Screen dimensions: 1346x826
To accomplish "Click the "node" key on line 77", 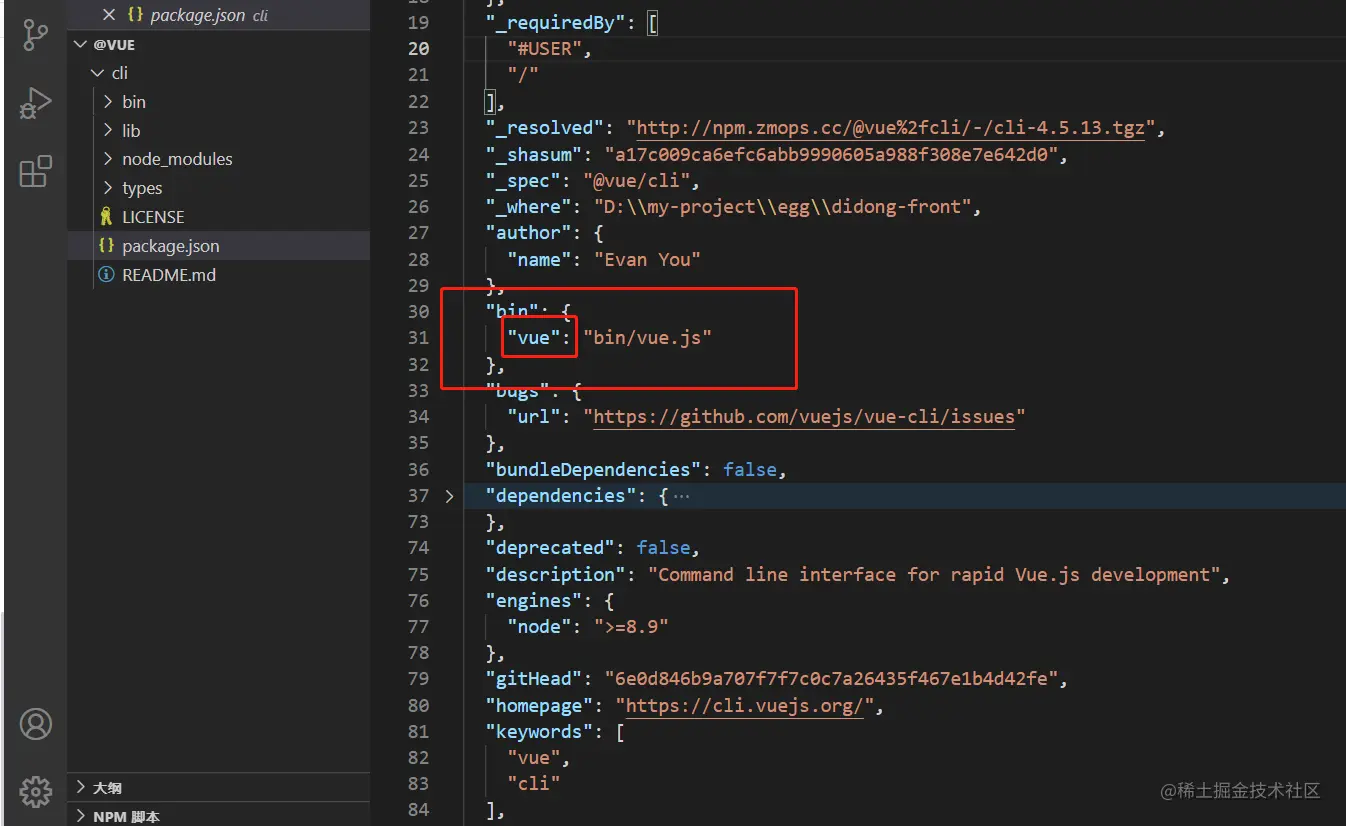I will (x=539, y=627).
